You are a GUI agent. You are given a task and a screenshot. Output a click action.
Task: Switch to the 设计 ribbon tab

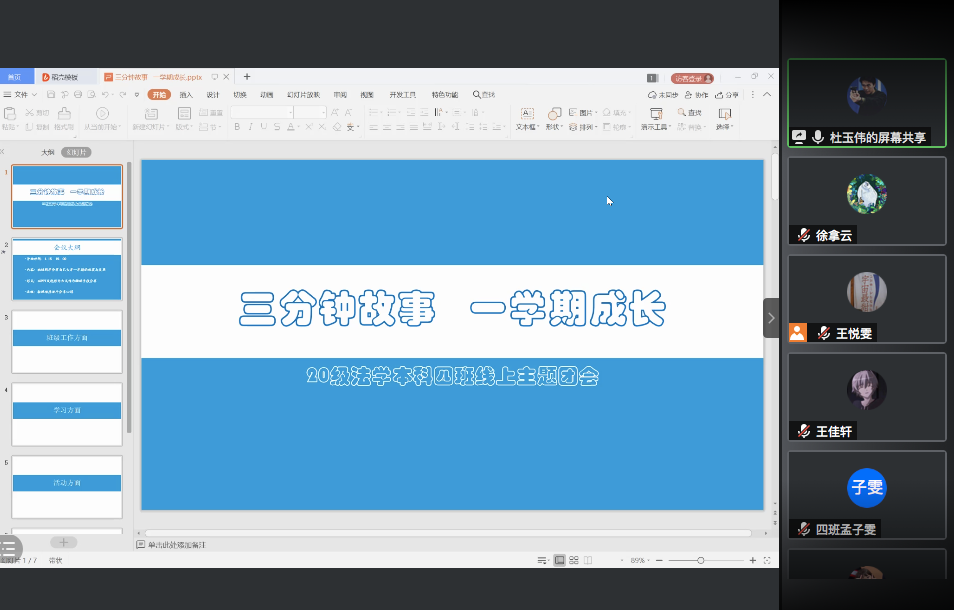pyautogui.click(x=213, y=95)
